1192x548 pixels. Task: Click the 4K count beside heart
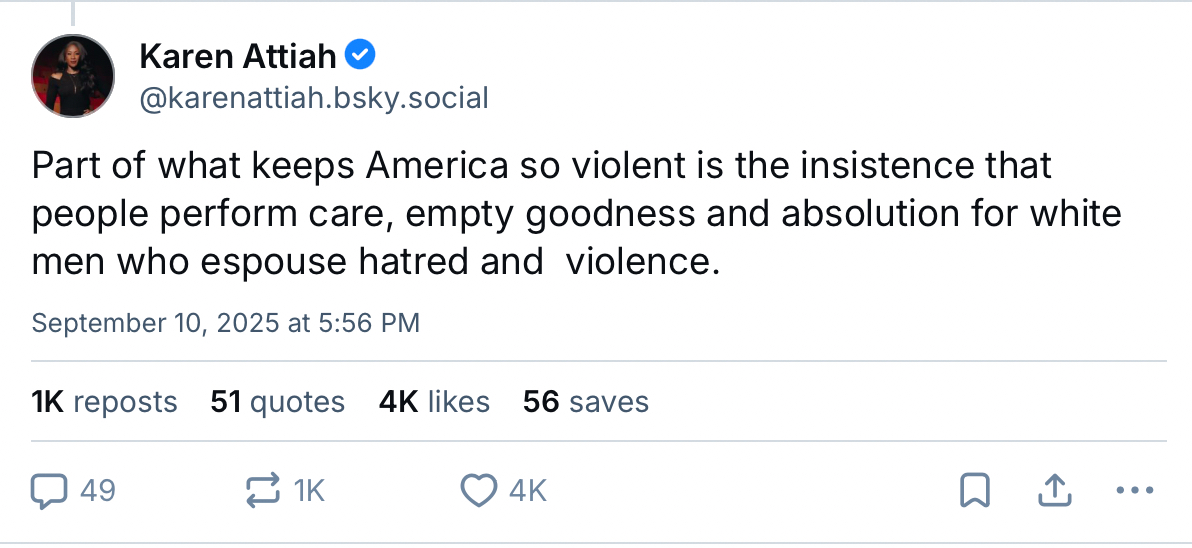[x=527, y=491]
